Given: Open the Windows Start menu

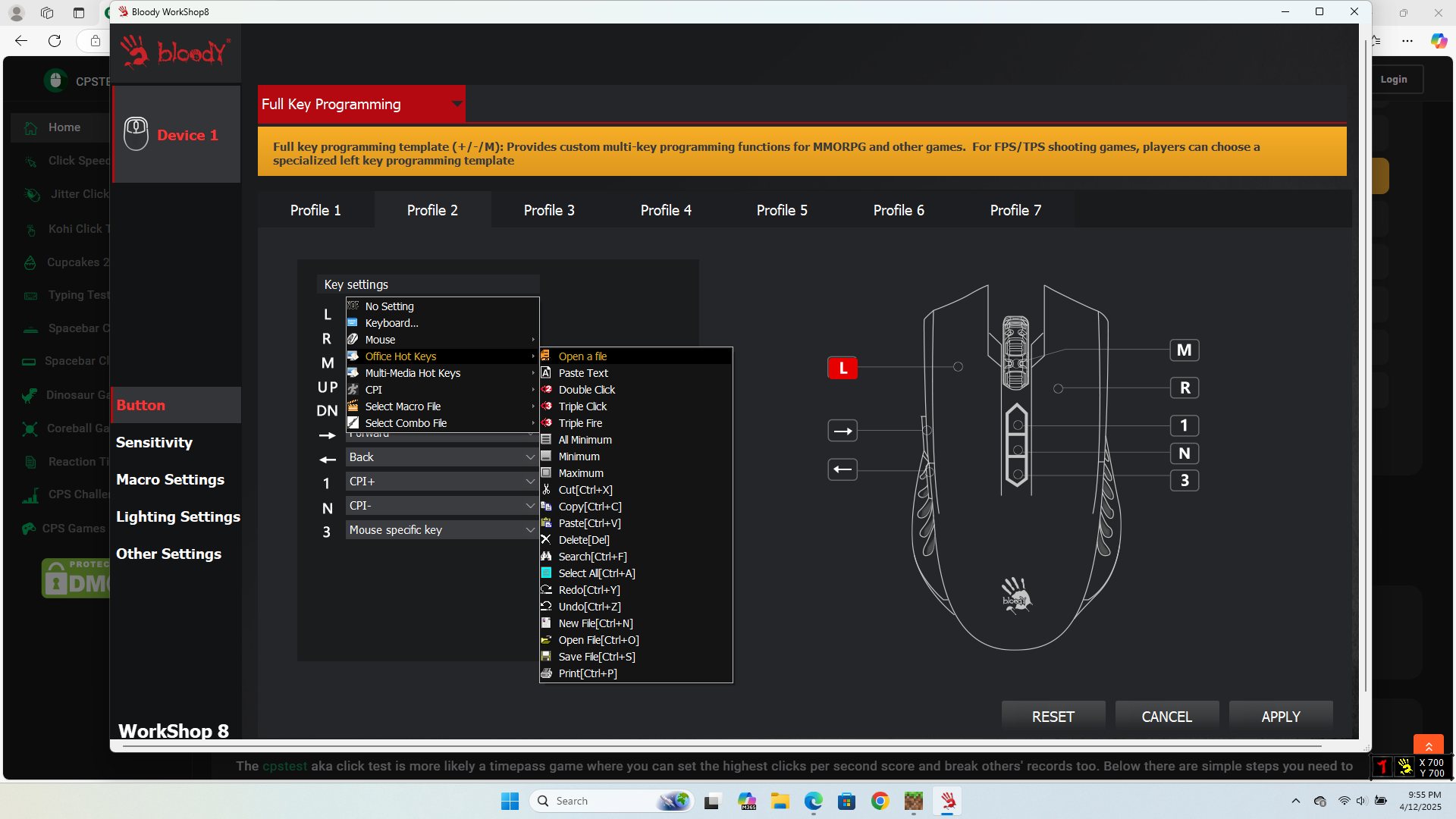Looking at the screenshot, I should click(x=510, y=801).
